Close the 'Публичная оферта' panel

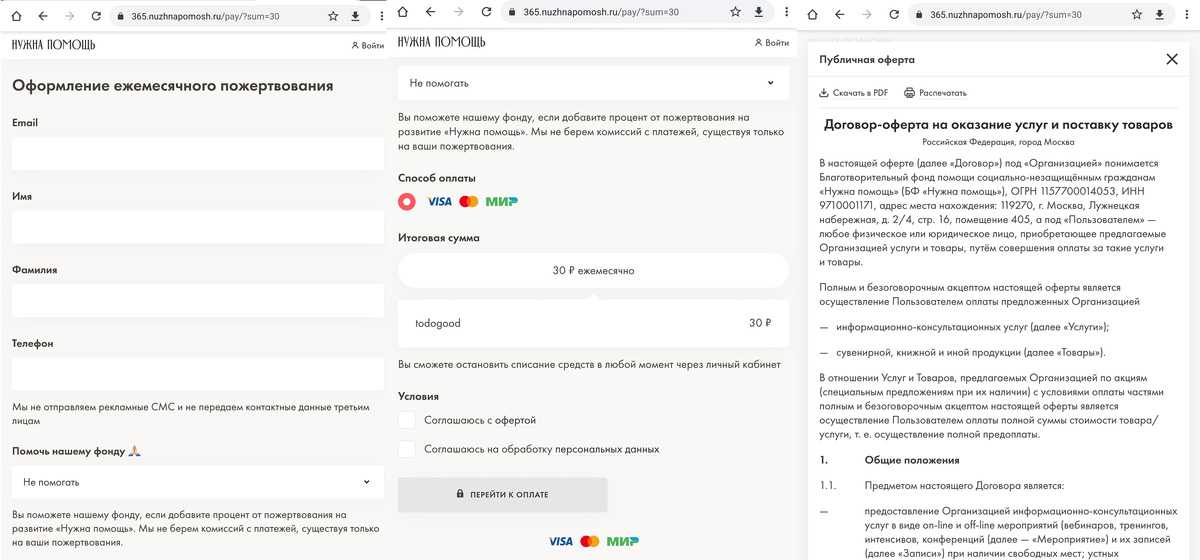tap(1172, 59)
